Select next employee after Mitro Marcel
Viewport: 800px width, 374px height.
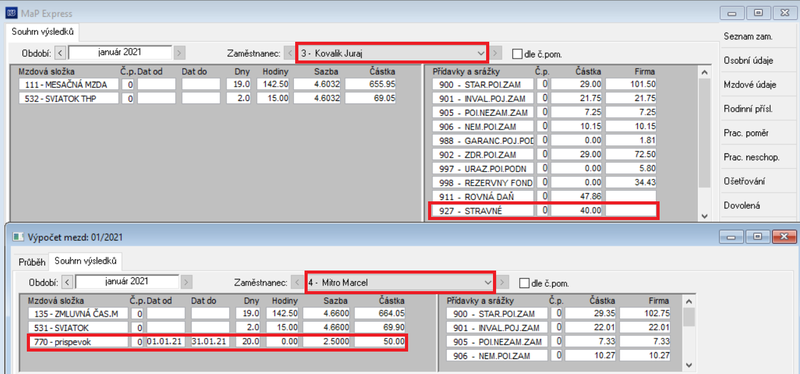click(503, 282)
